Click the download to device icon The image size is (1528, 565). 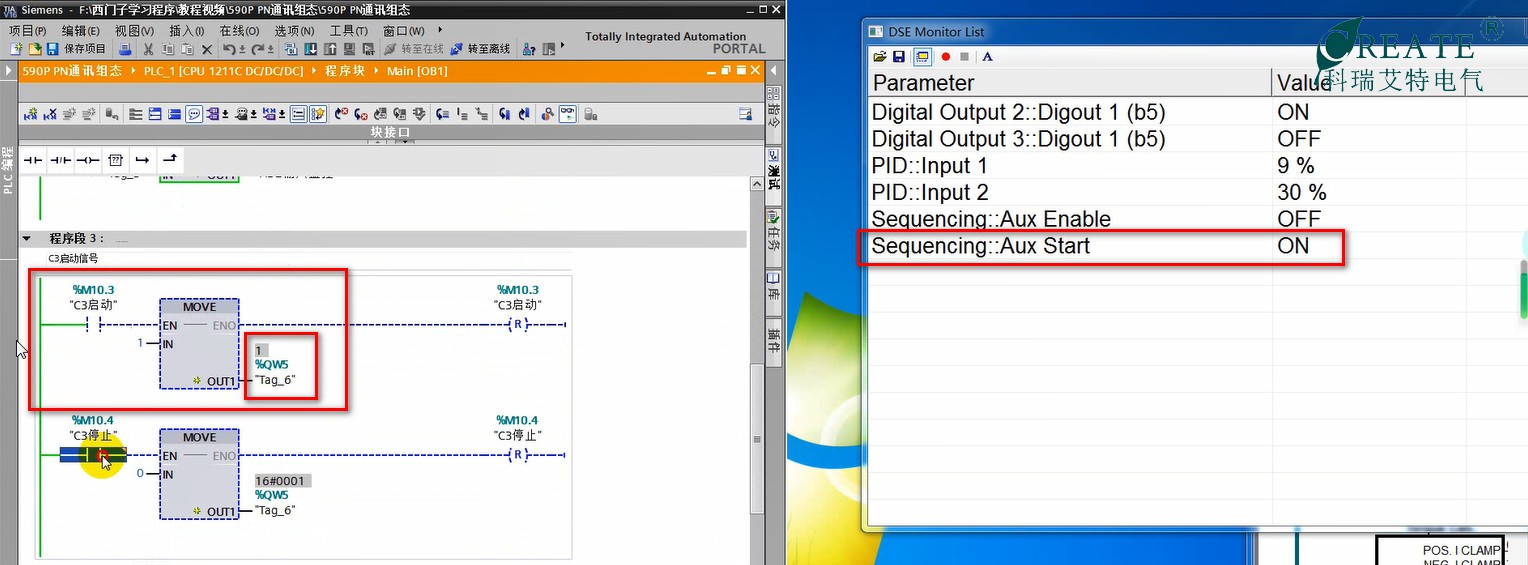311,49
